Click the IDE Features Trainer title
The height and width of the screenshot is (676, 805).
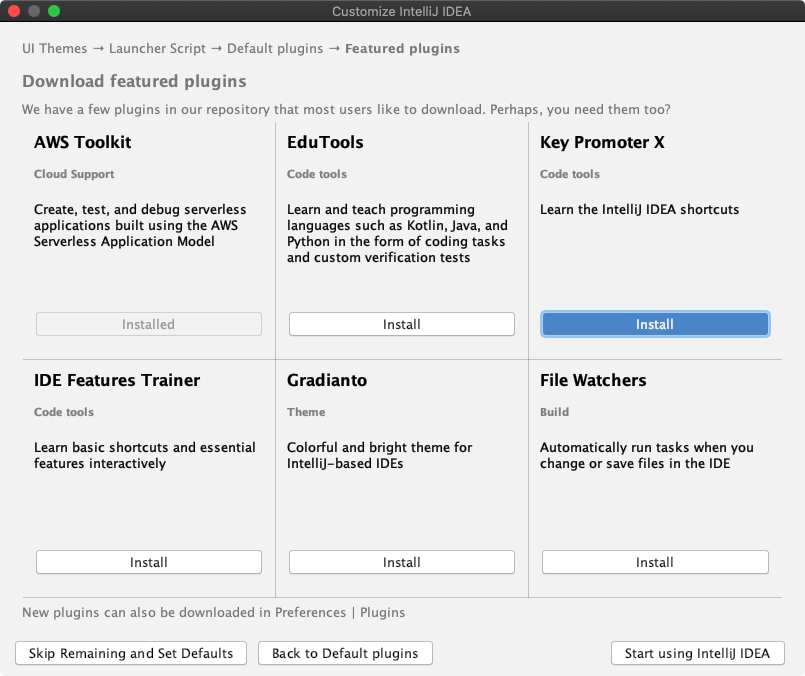pos(117,380)
